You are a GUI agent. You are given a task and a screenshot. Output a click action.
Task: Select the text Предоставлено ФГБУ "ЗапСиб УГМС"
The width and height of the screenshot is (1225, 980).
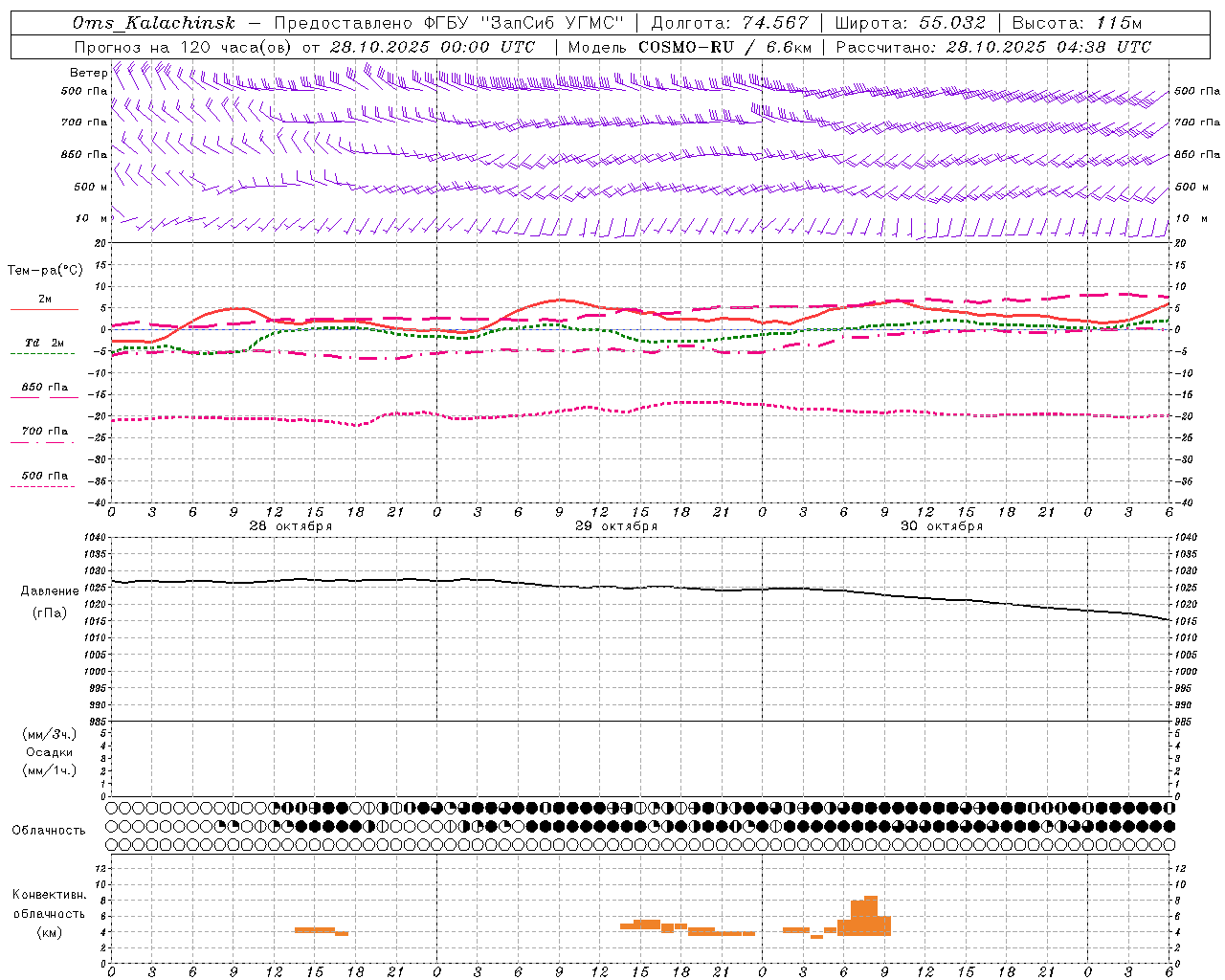tap(449, 23)
